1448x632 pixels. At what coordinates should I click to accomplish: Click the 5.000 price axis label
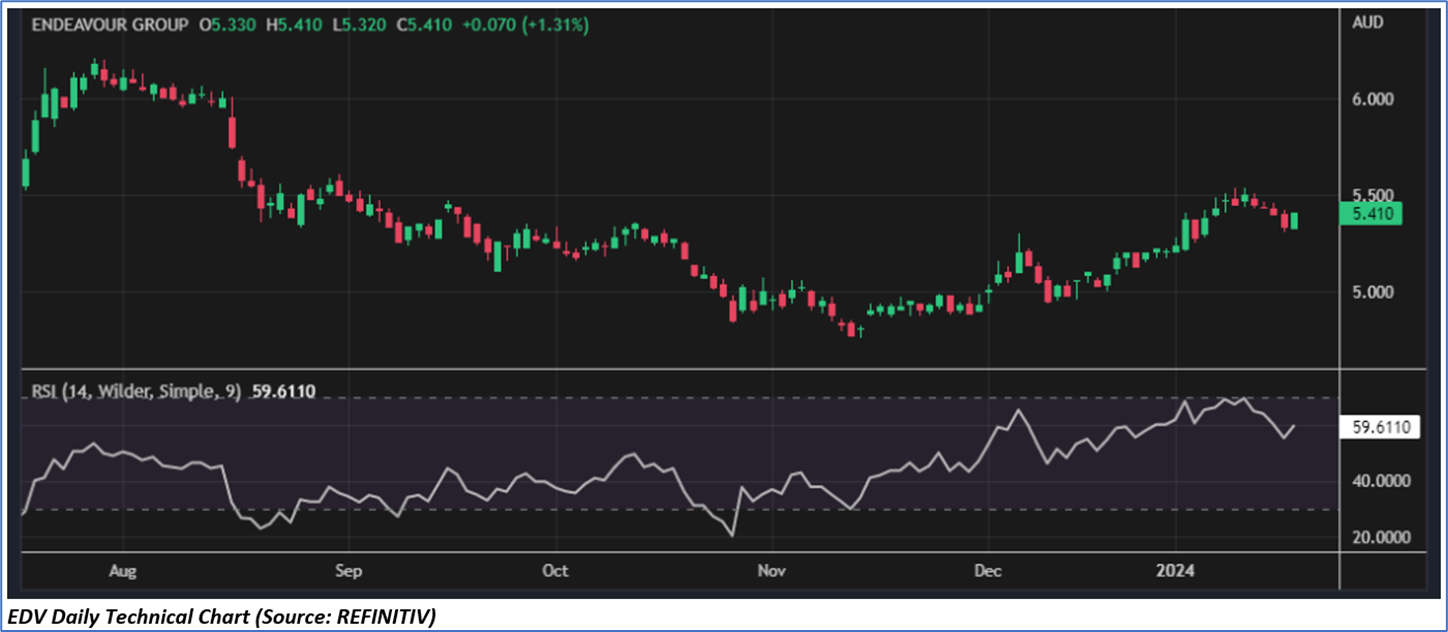(1372, 292)
